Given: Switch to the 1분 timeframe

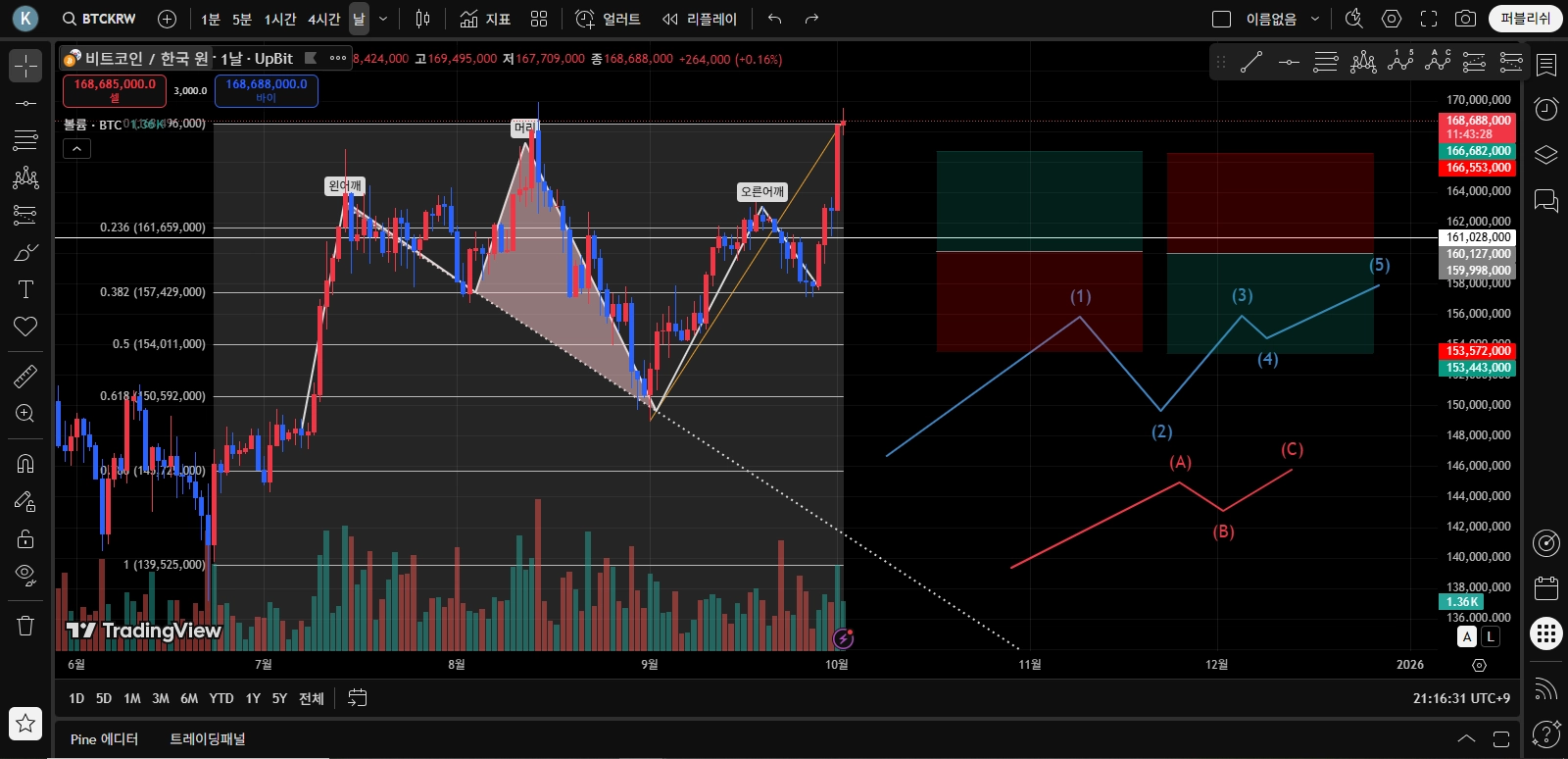Looking at the screenshot, I should click(x=211, y=19).
